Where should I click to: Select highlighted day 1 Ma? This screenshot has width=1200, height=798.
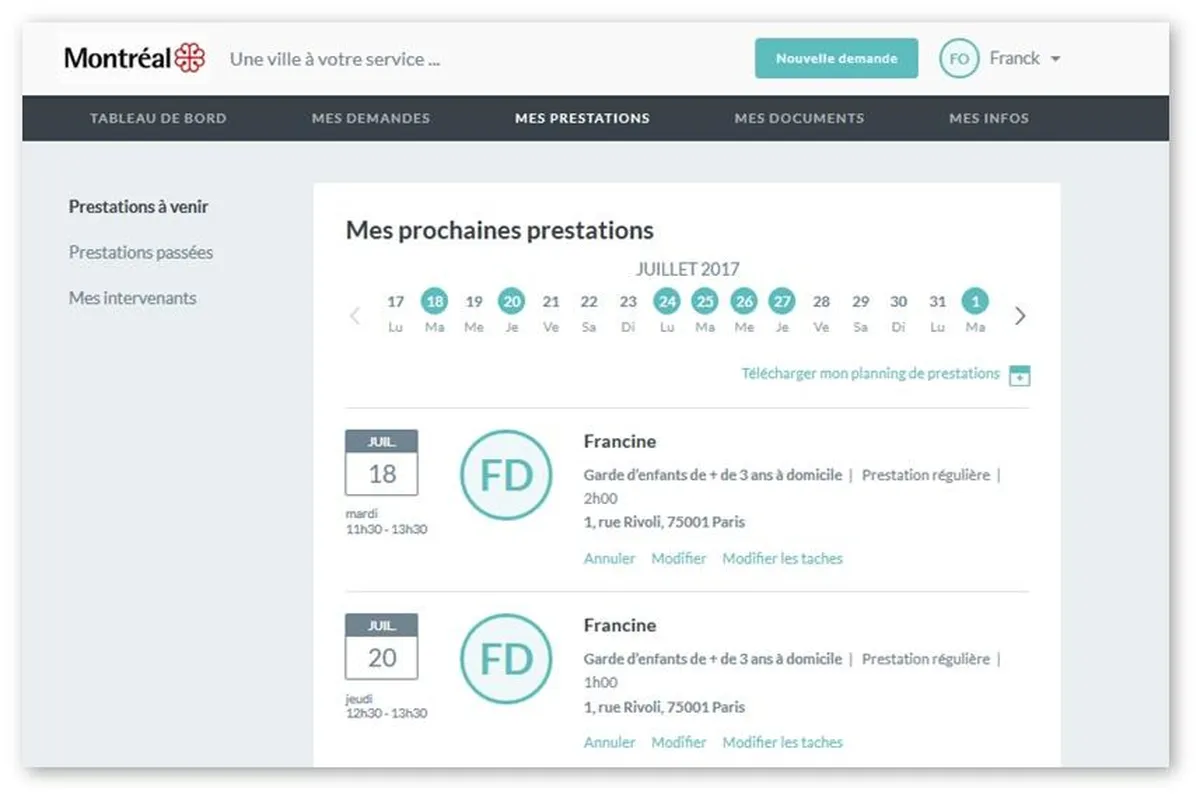coord(975,312)
